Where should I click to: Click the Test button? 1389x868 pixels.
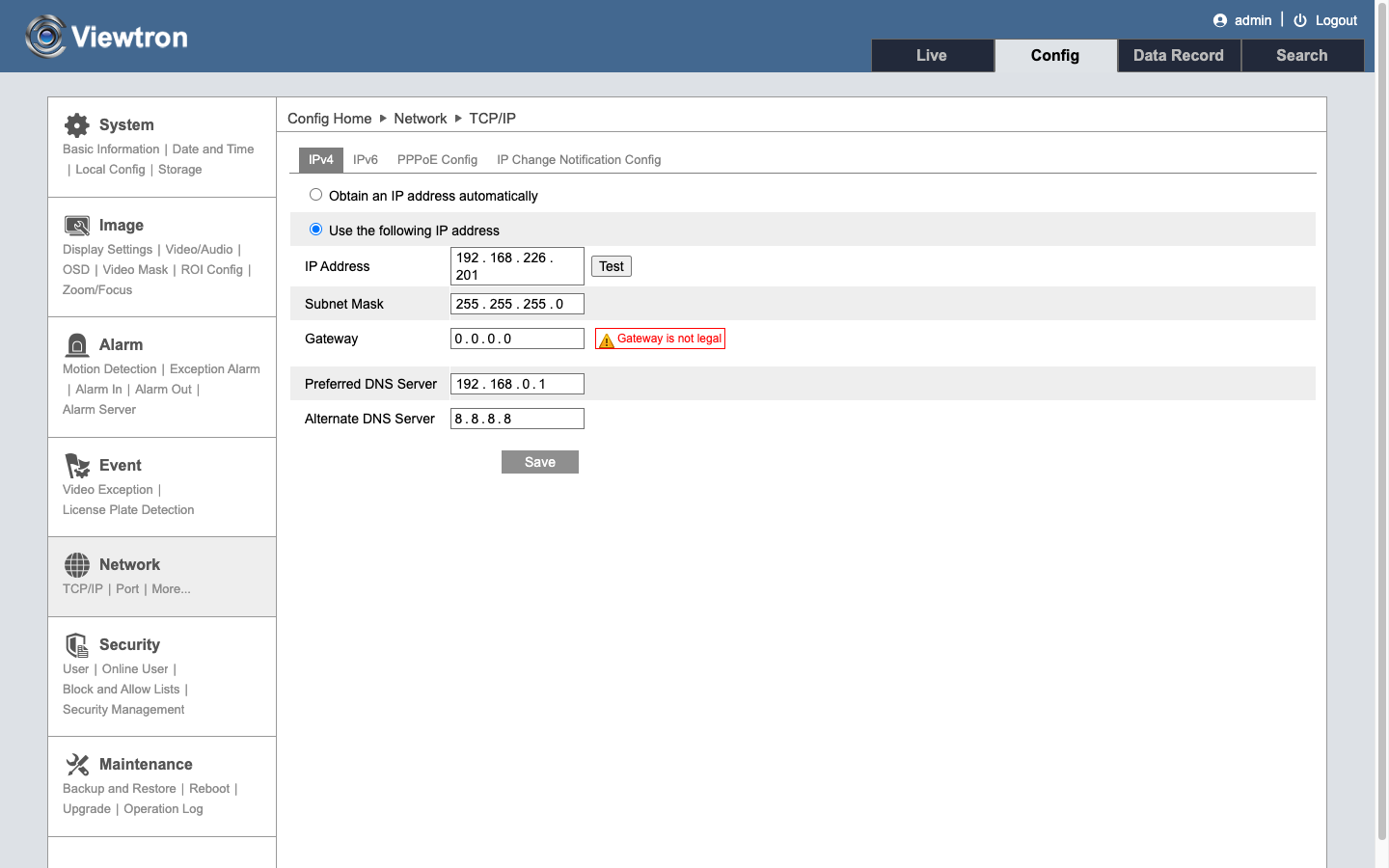coord(612,266)
